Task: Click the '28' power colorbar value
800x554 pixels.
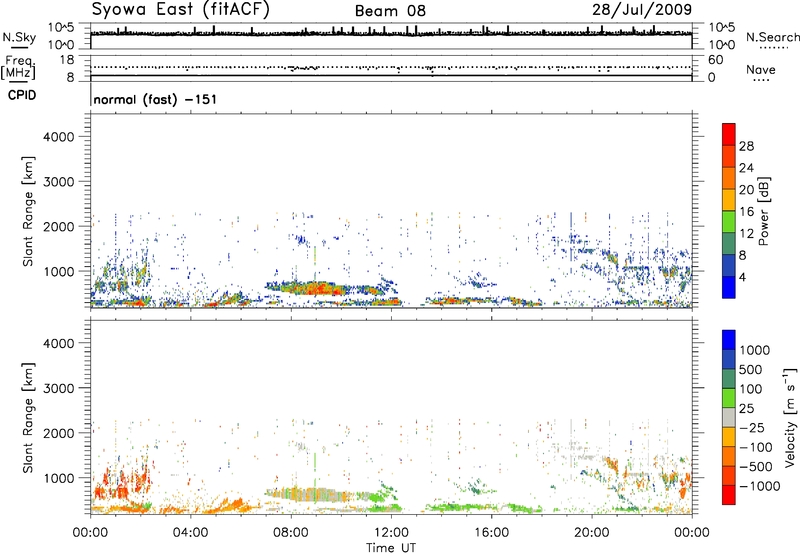Action: 746,146
